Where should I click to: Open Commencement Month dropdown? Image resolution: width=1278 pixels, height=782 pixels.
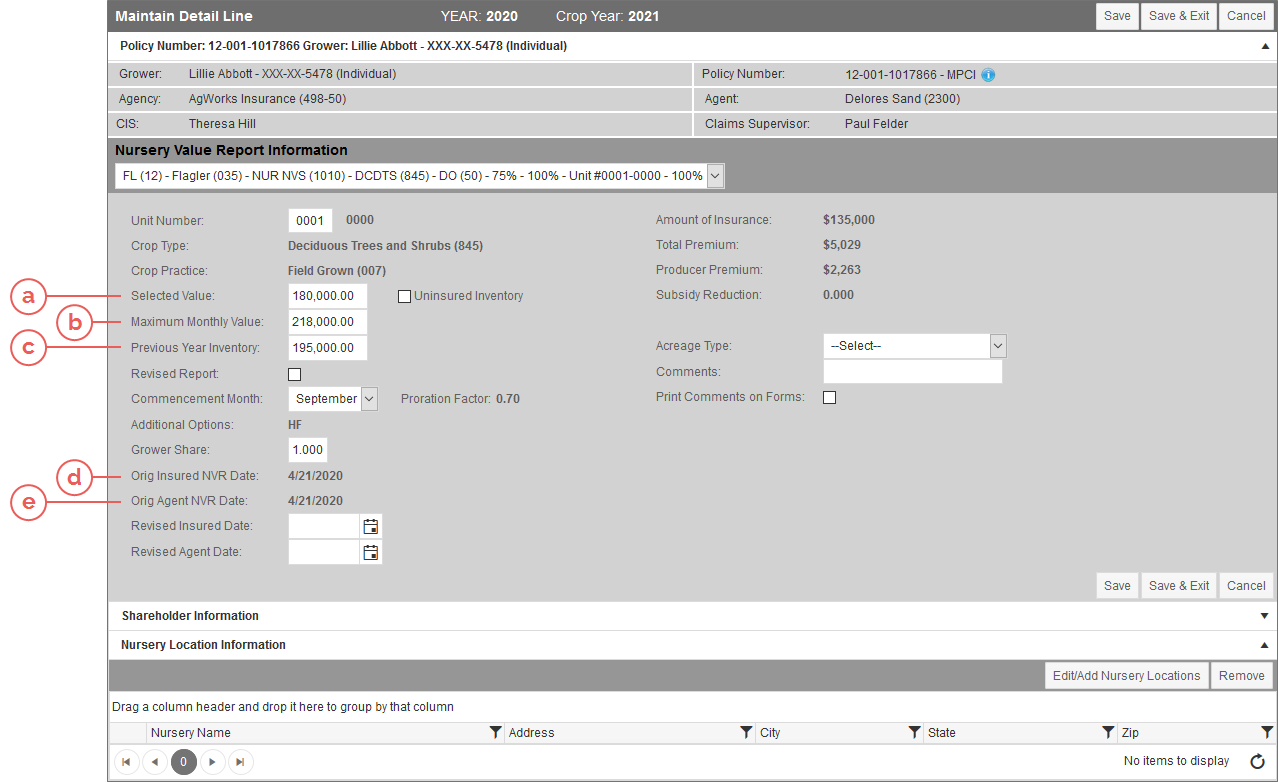369,399
